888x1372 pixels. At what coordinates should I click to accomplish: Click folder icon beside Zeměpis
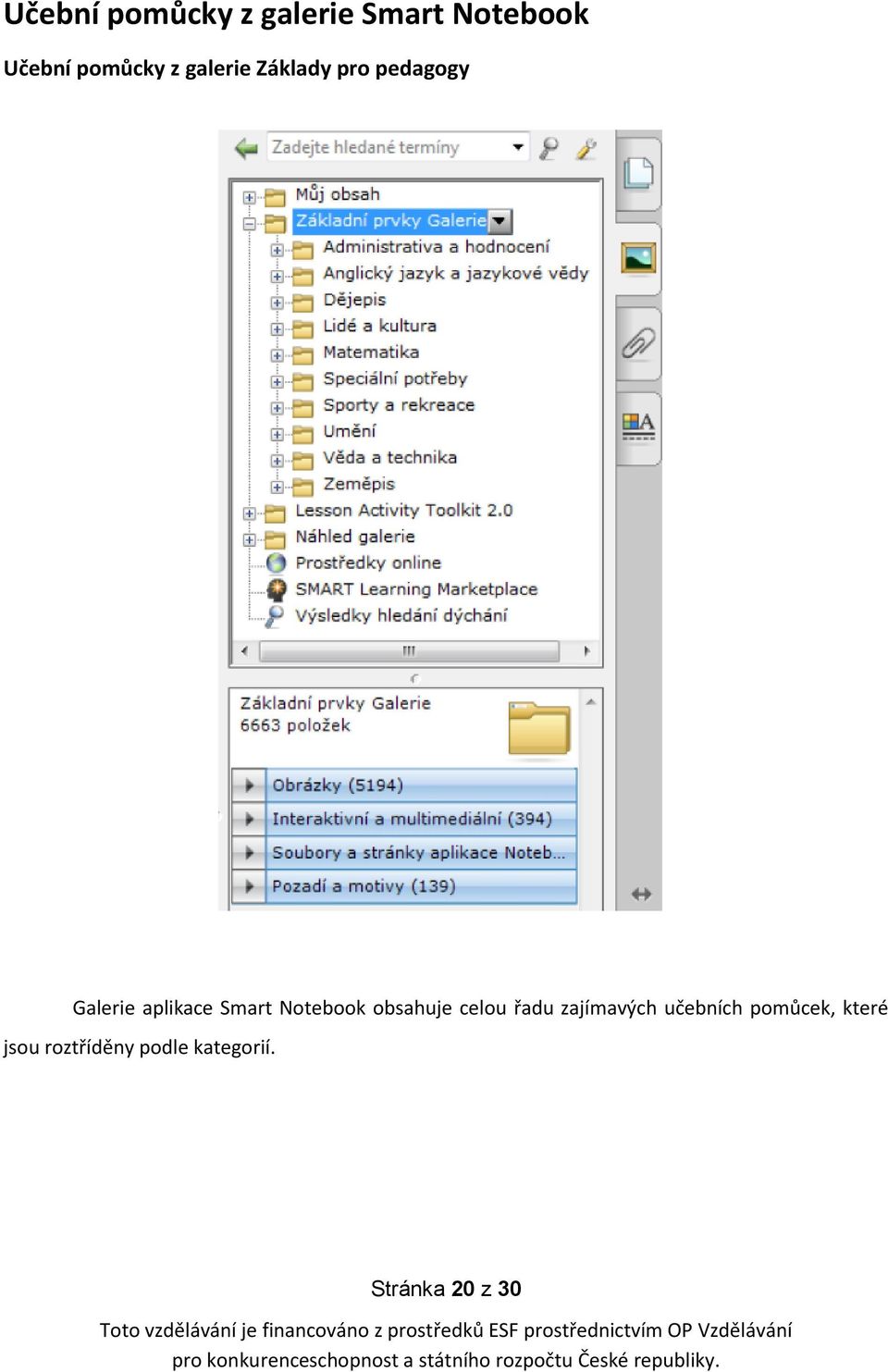click(302, 486)
